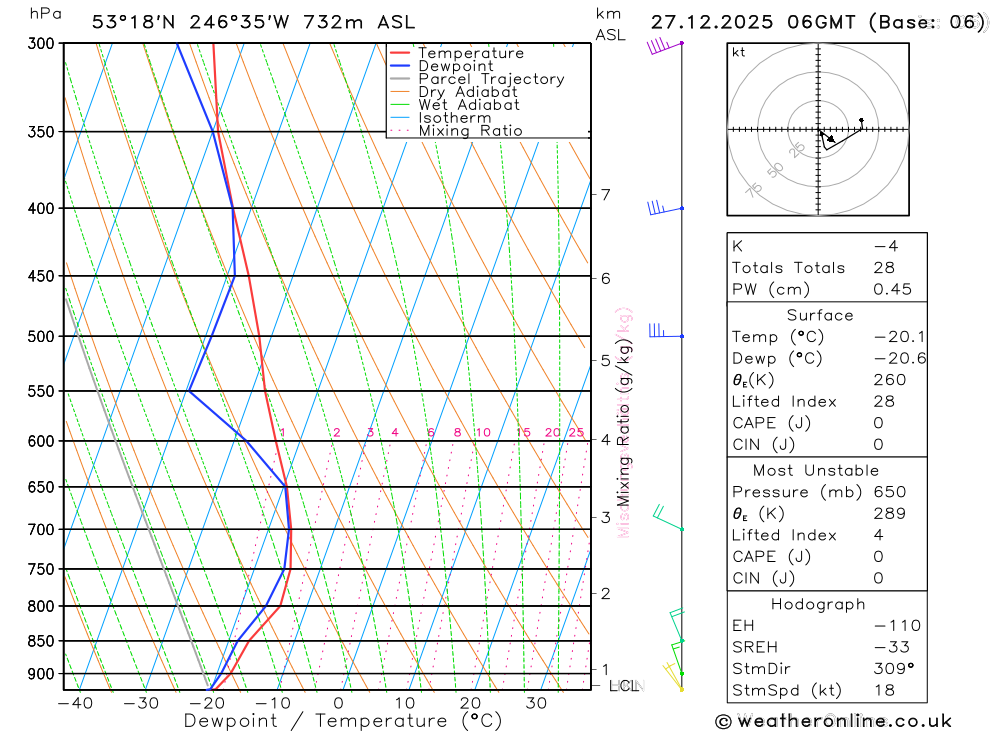Click the surface theta-E value 260

(890, 380)
